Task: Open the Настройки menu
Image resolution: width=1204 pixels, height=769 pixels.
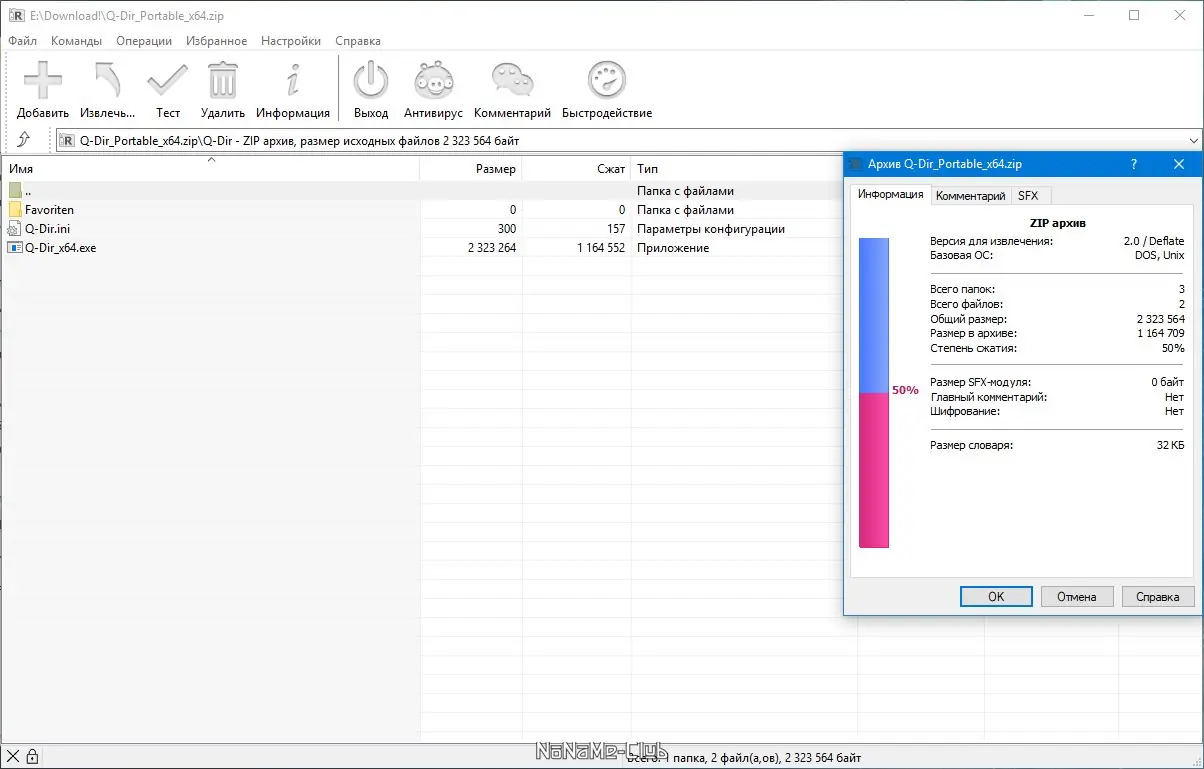Action: pyautogui.click(x=291, y=41)
